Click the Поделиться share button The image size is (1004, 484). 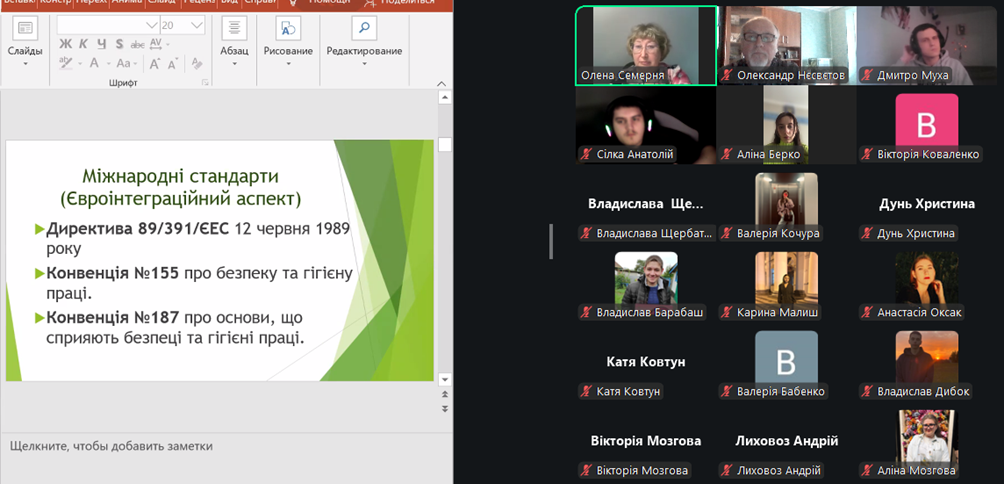406,3
